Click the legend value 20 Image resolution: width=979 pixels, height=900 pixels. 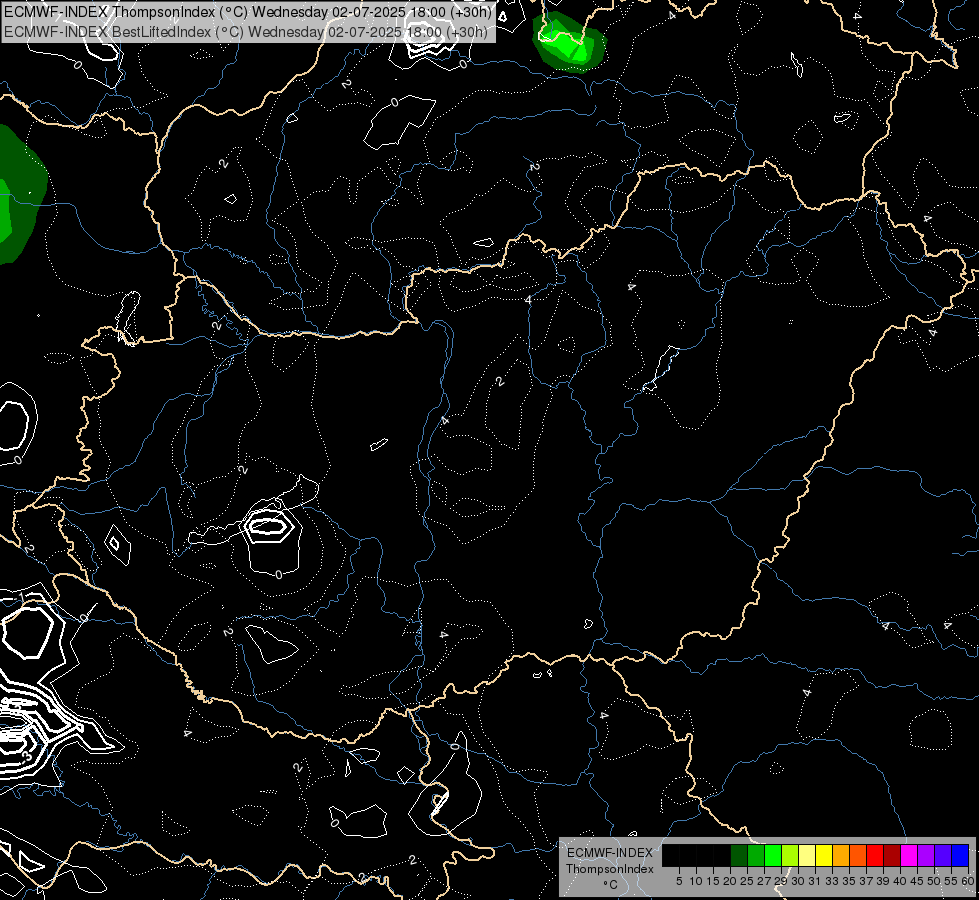[730, 881]
